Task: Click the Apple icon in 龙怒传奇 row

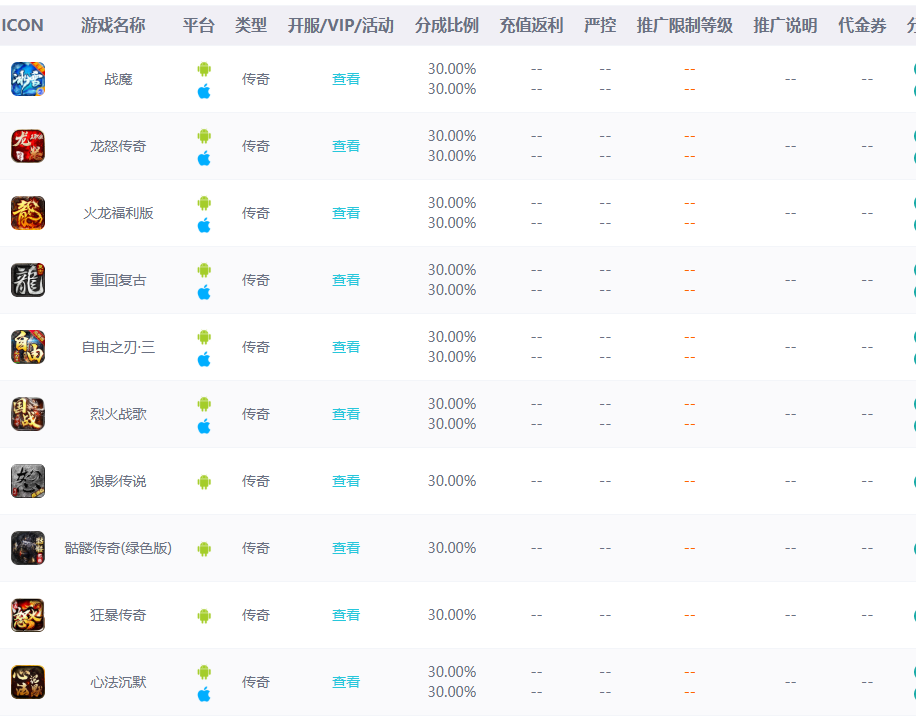Action: (204, 158)
